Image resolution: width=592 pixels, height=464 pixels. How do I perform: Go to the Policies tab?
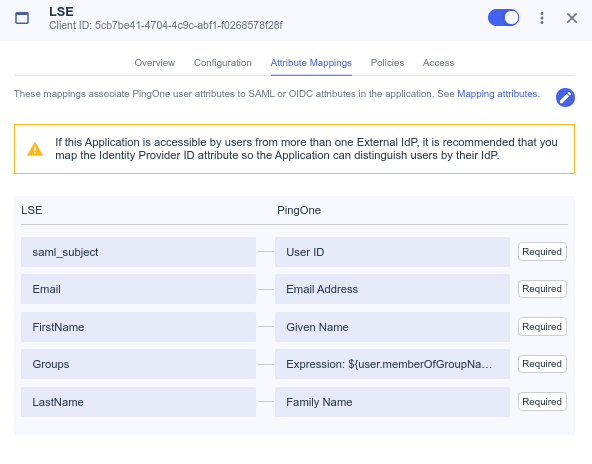[387, 63]
